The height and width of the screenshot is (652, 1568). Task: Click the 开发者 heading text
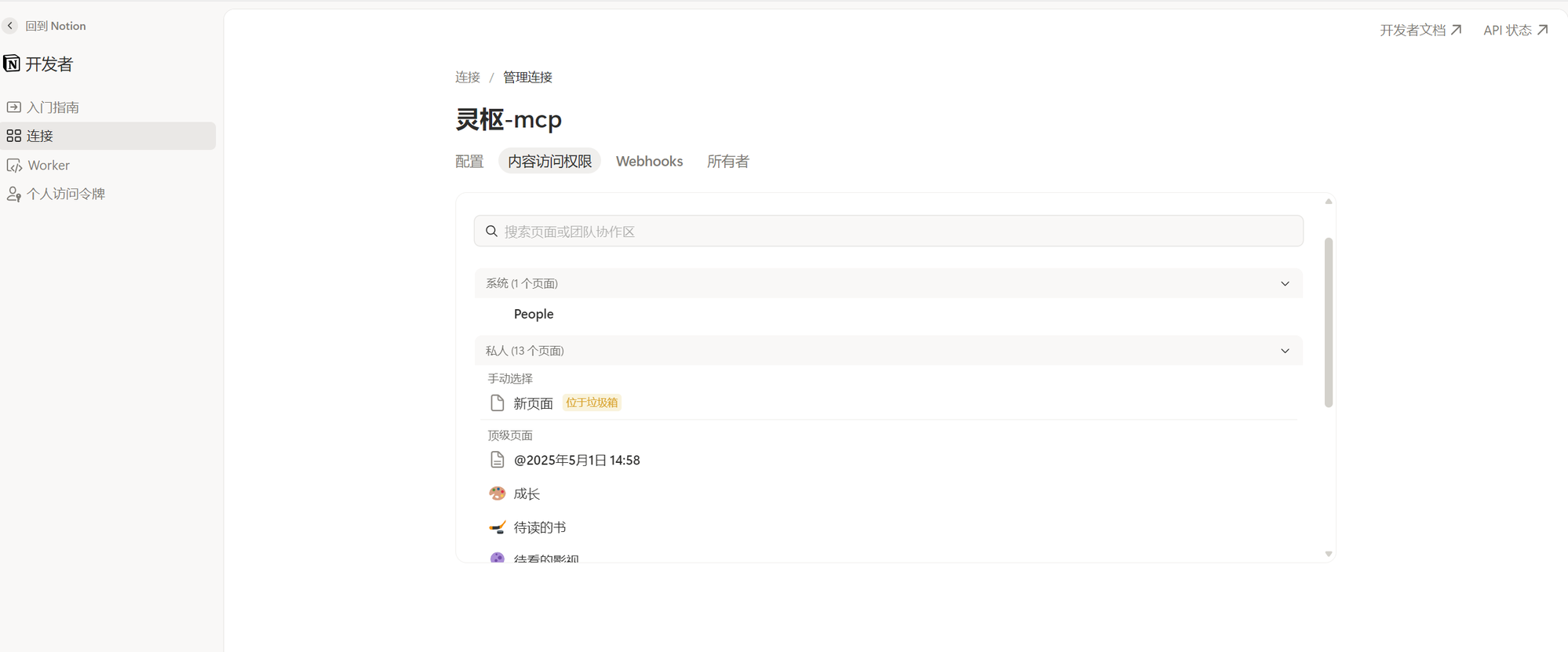(49, 64)
